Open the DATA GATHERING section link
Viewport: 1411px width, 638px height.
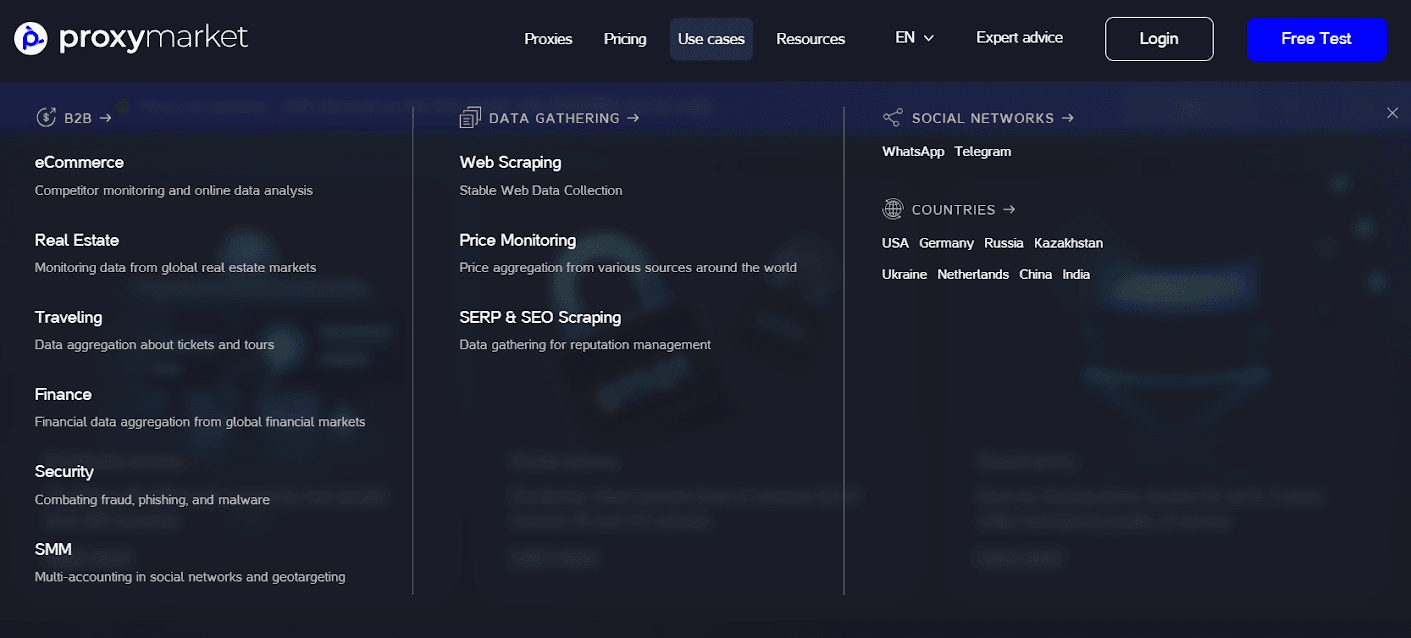pos(564,118)
